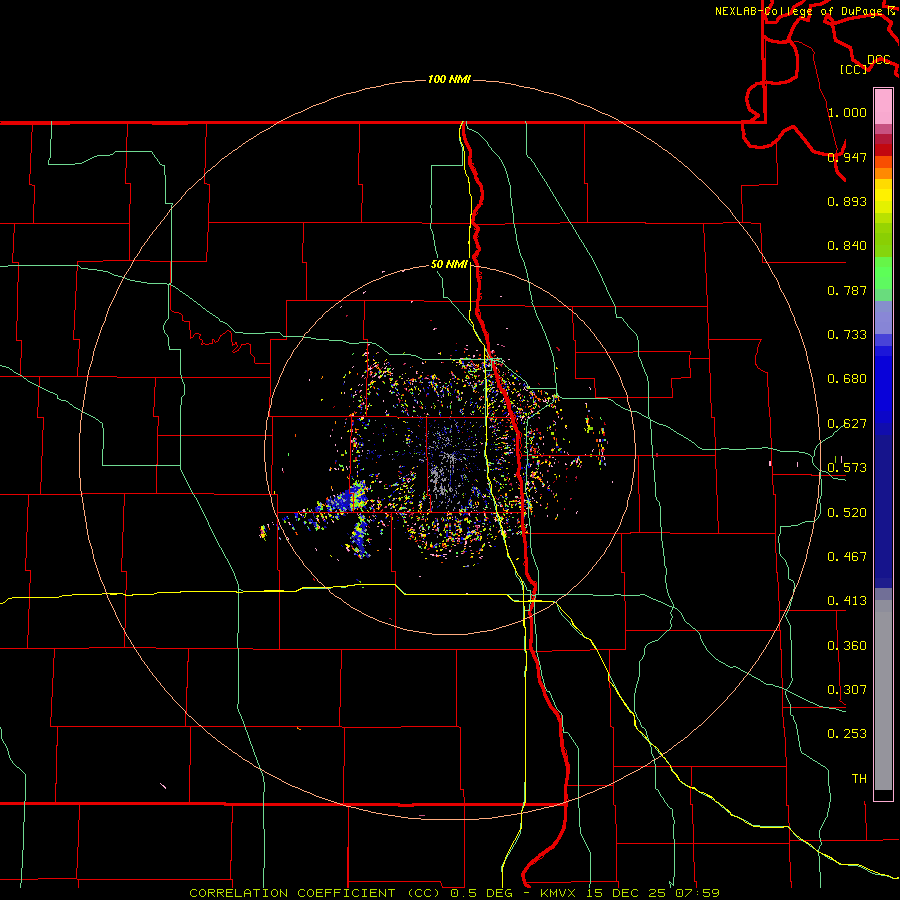This screenshot has height=900, width=900.
Task: Select the 0.893 legend value
Action: point(847,201)
